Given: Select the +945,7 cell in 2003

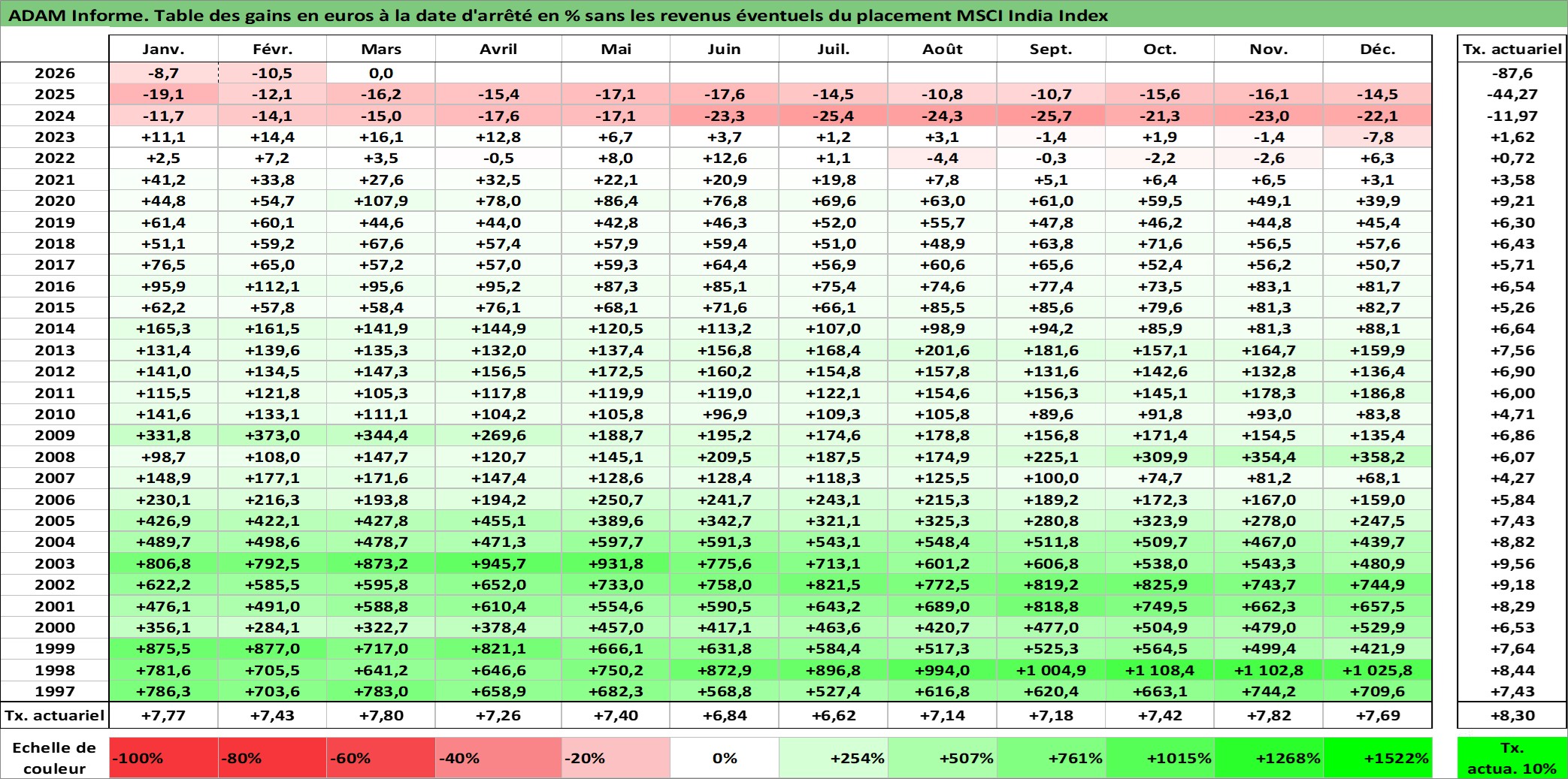Looking at the screenshot, I should coord(498,563).
